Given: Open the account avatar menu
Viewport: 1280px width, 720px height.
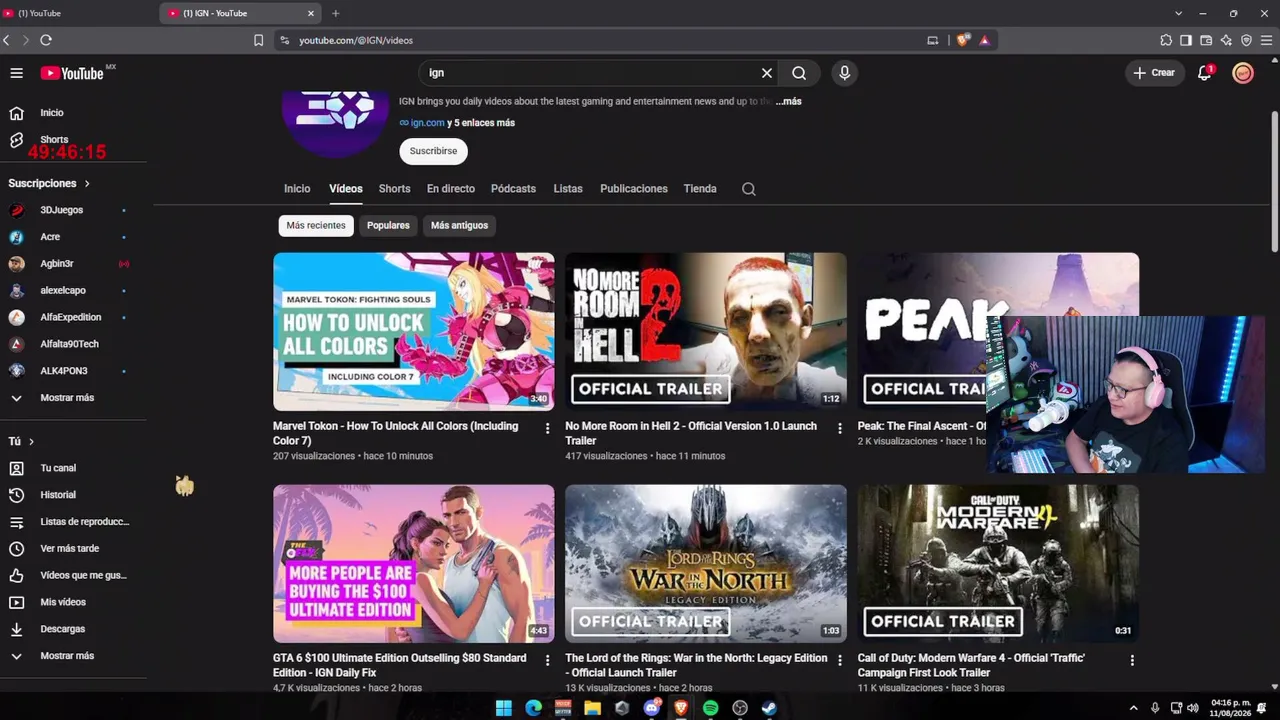Looking at the screenshot, I should point(1243,73).
